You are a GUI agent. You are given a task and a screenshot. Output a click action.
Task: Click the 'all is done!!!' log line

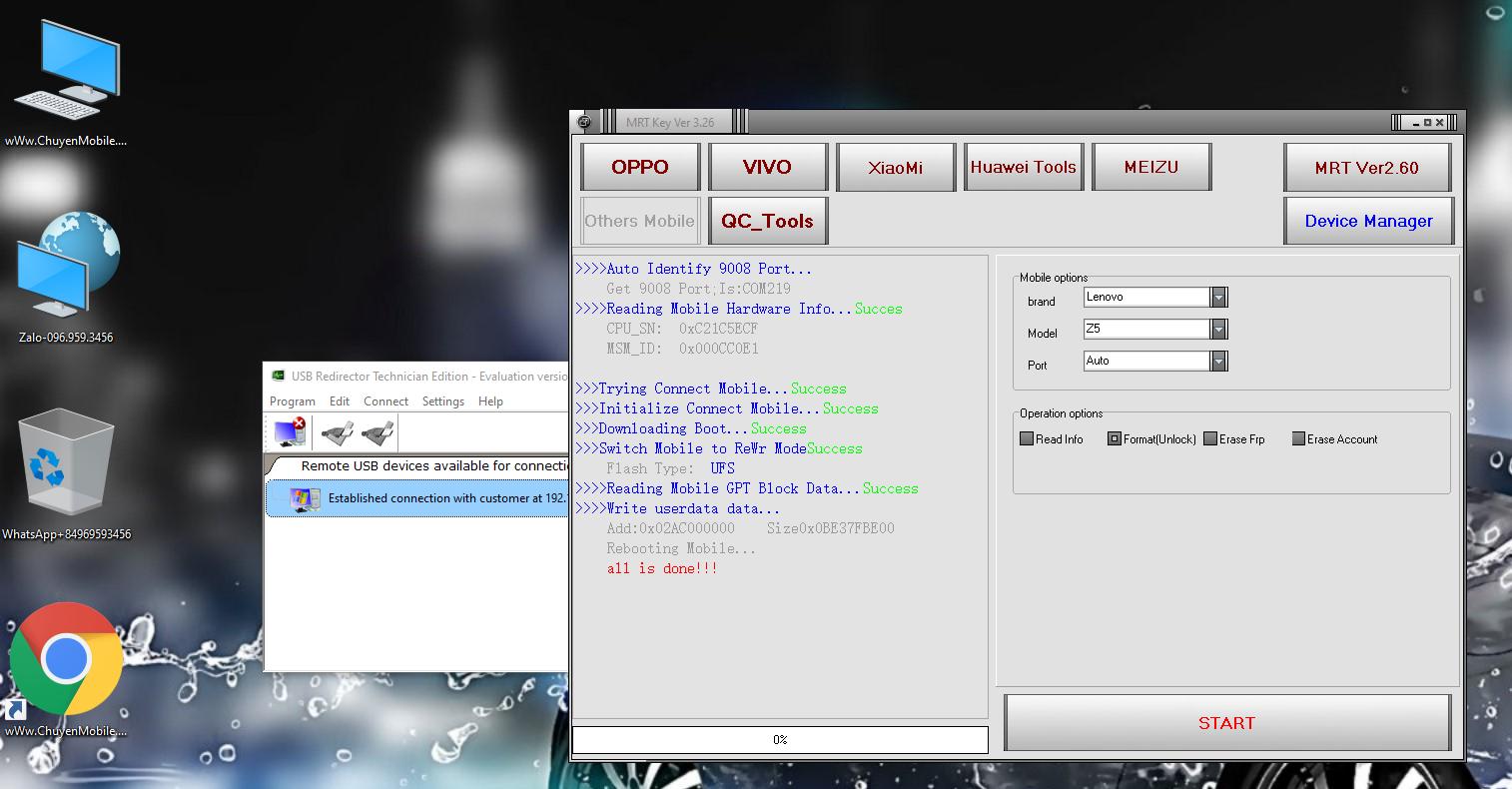tap(662, 568)
